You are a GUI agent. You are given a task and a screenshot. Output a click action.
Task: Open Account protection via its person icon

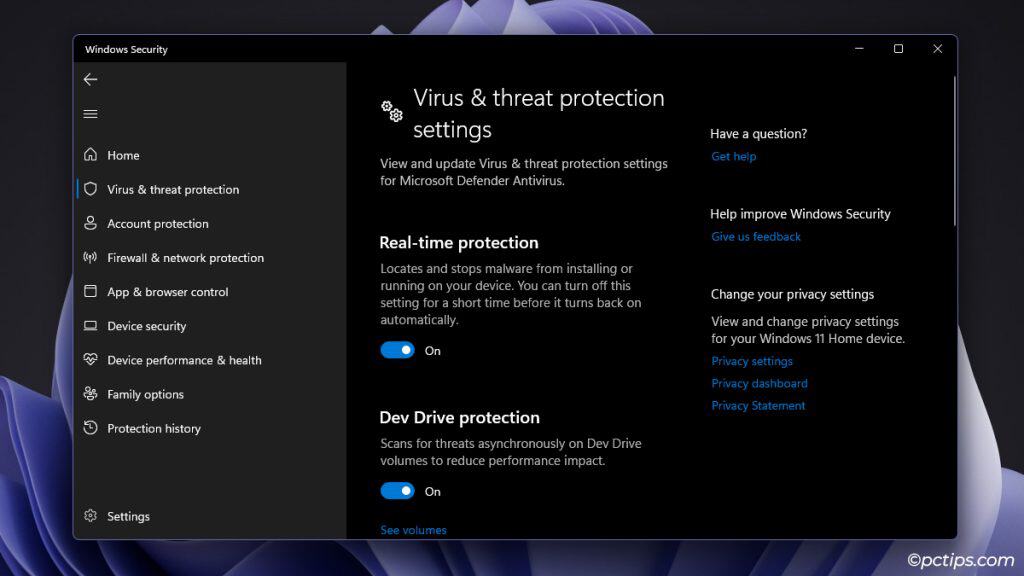(90, 223)
